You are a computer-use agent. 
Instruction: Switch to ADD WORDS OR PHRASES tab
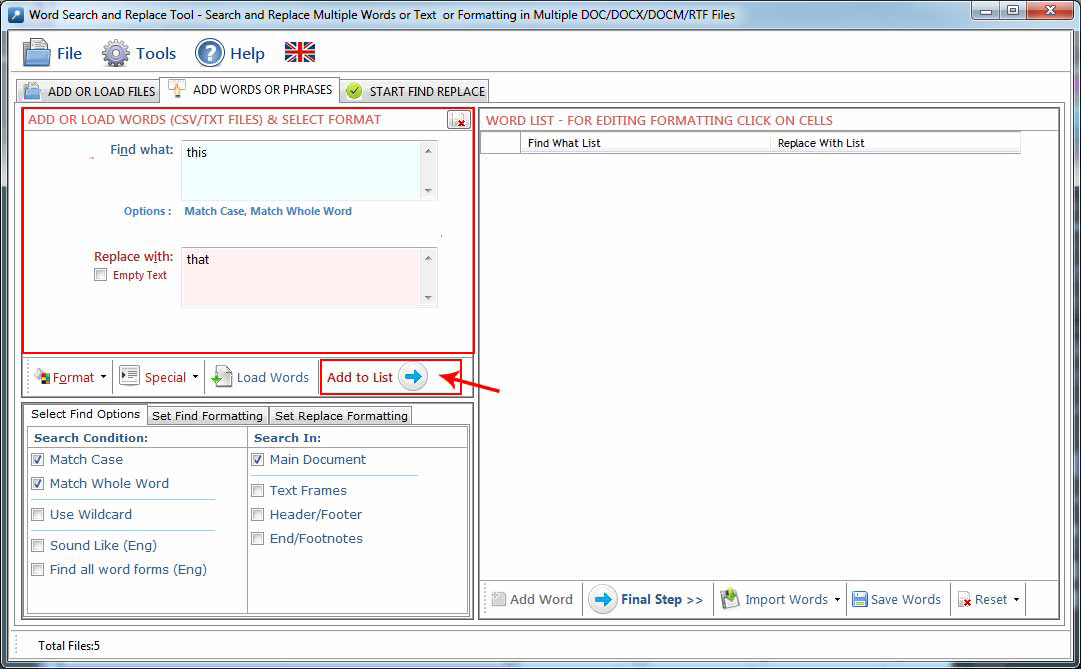[x=250, y=90]
